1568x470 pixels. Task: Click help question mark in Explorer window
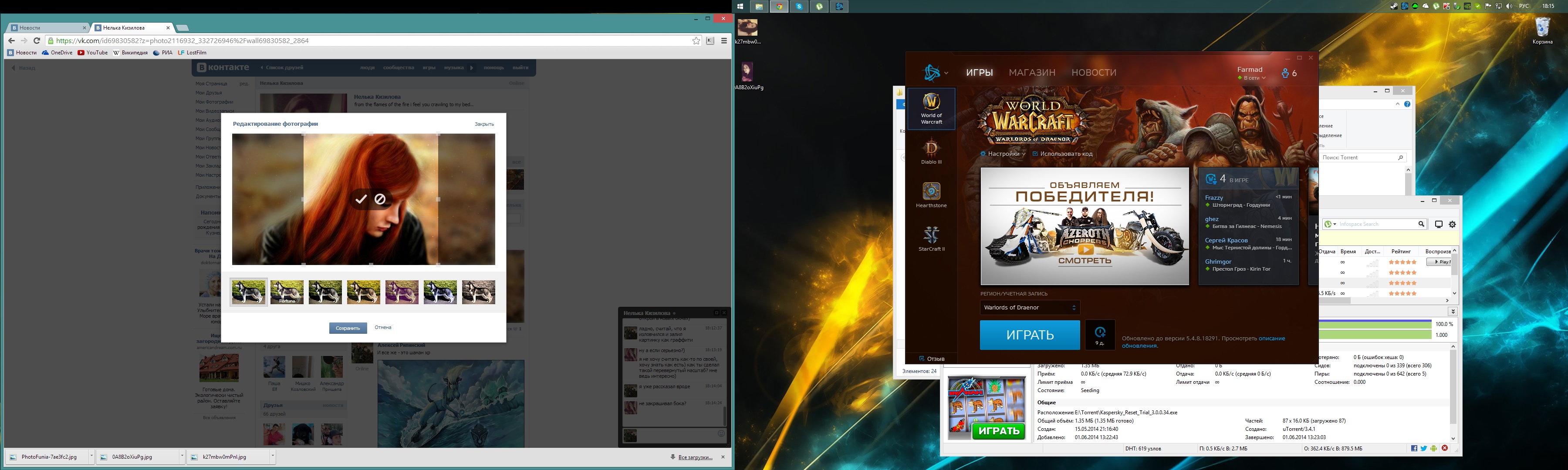click(1407, 104)
